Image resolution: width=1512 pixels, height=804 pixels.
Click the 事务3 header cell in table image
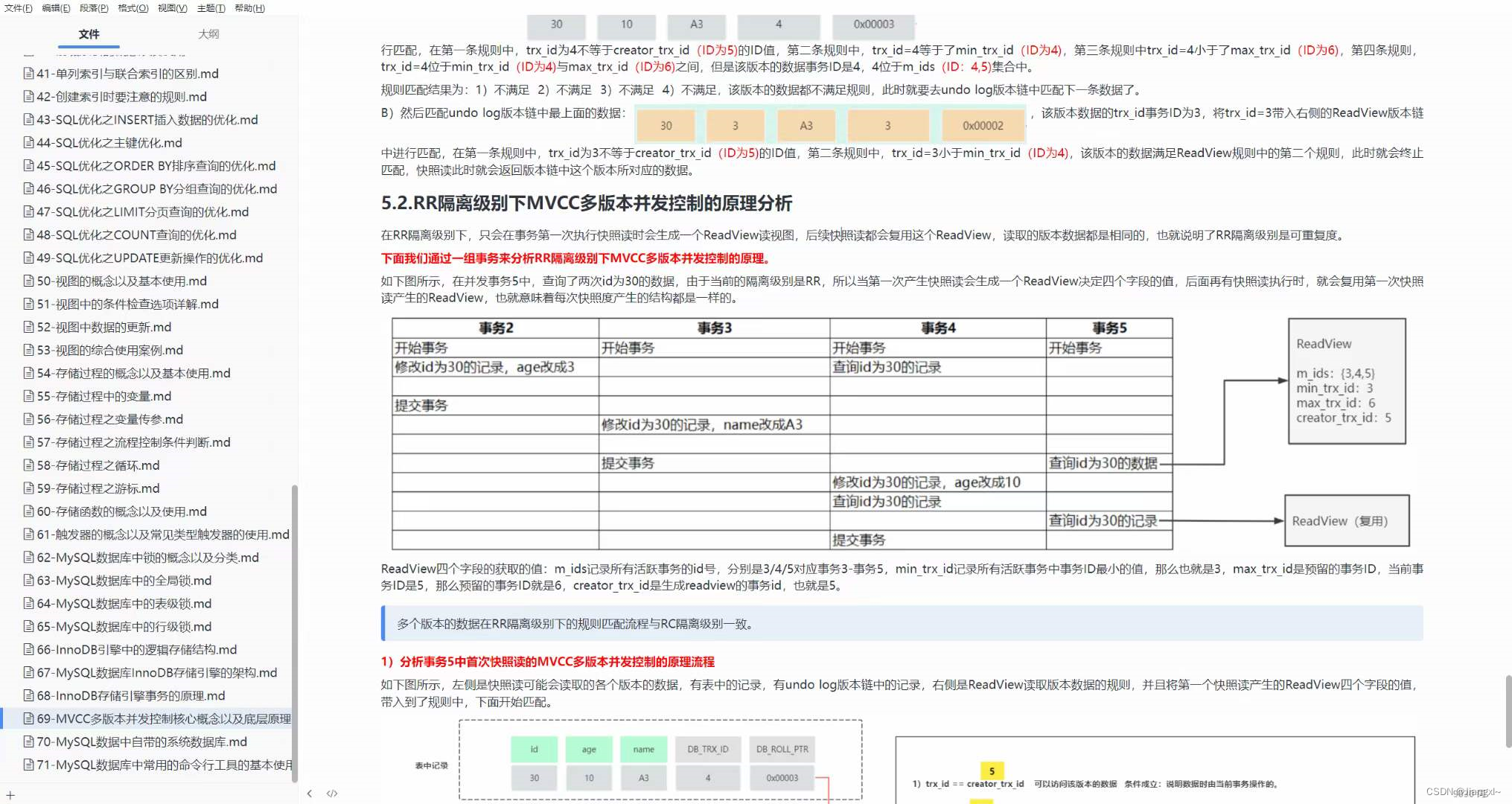(x=715, y=328)
